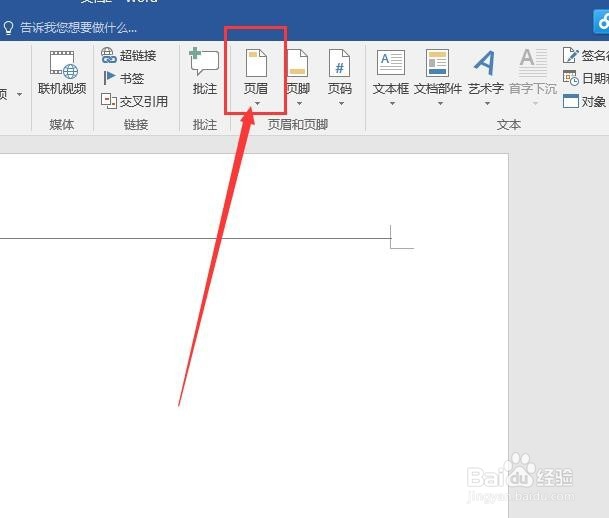The height and width of the screenshot is (518, 609).
Task: Click the Drop Cap (首字下沉) icon
Action: pyautogui.click(x=533, y=62)
